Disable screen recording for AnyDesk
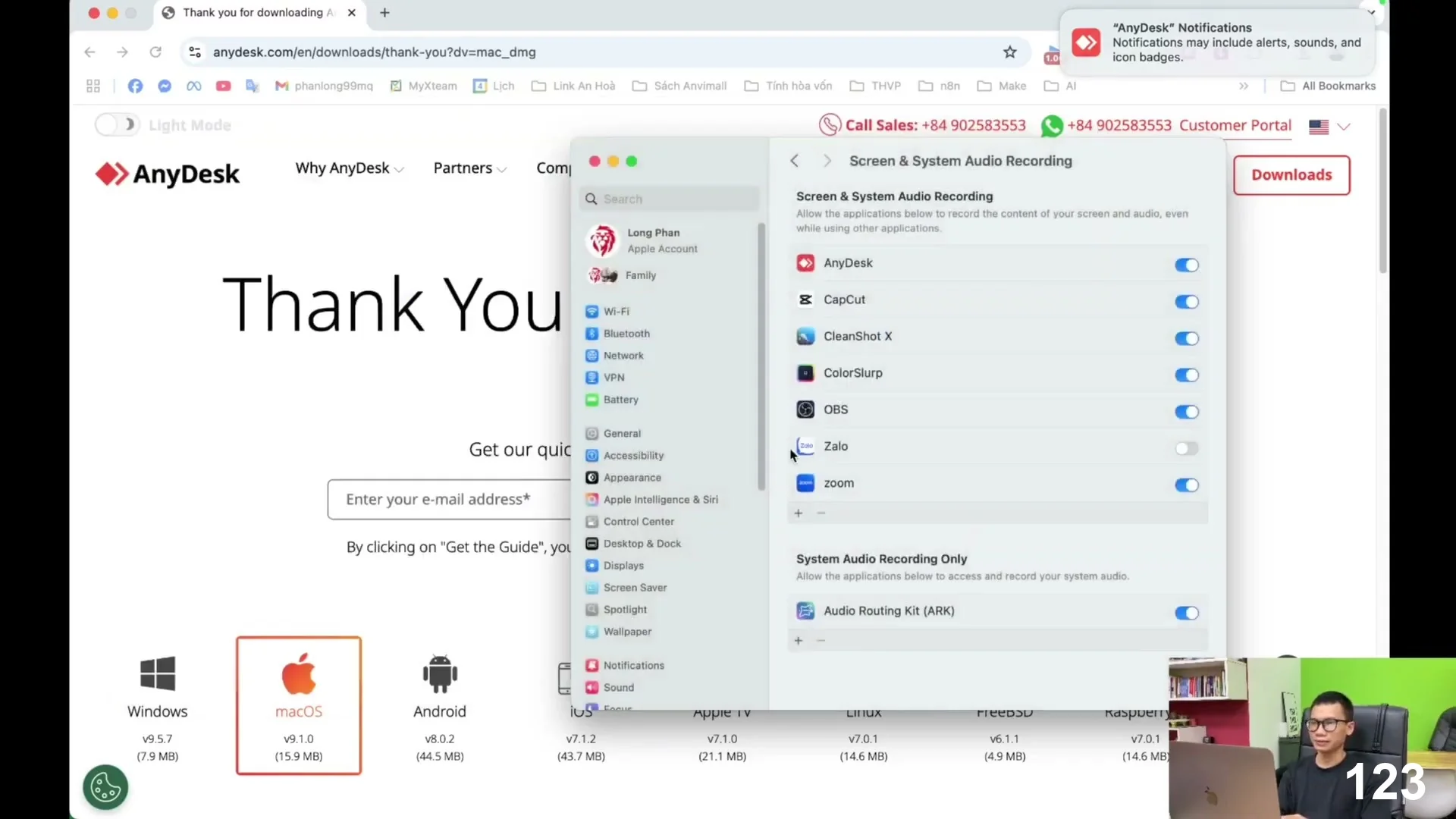The image size is (1456, 819). (x=1187, y=265)
